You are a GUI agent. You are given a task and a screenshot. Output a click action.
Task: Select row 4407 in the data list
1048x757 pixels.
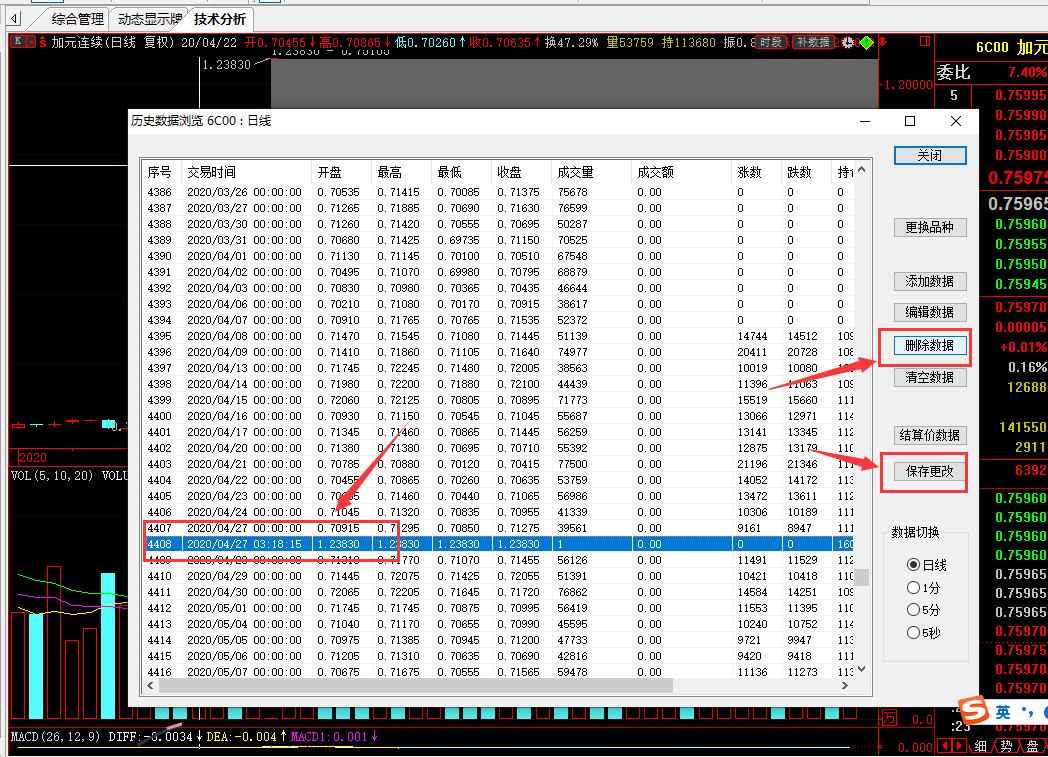point(499,528)
